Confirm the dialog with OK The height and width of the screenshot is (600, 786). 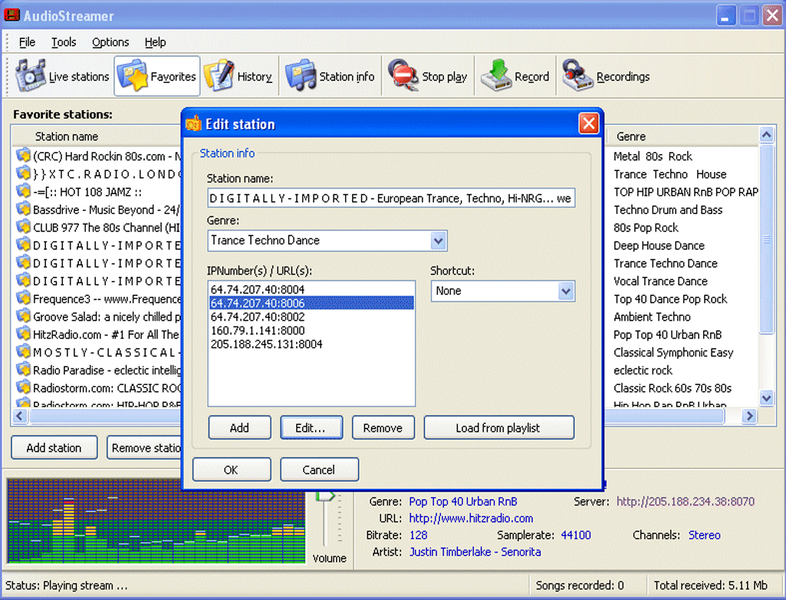pyautogui.click(x=232, y=470)
